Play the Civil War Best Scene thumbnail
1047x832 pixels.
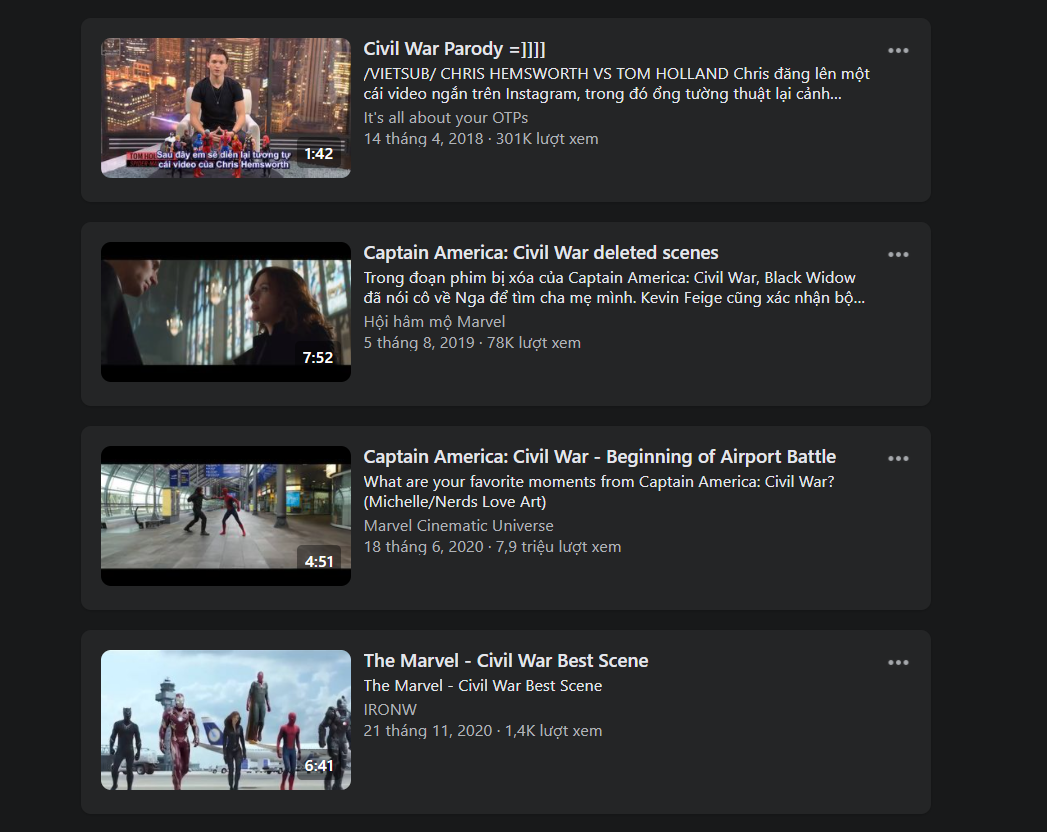pyautogui.click(x=226, y=720)
